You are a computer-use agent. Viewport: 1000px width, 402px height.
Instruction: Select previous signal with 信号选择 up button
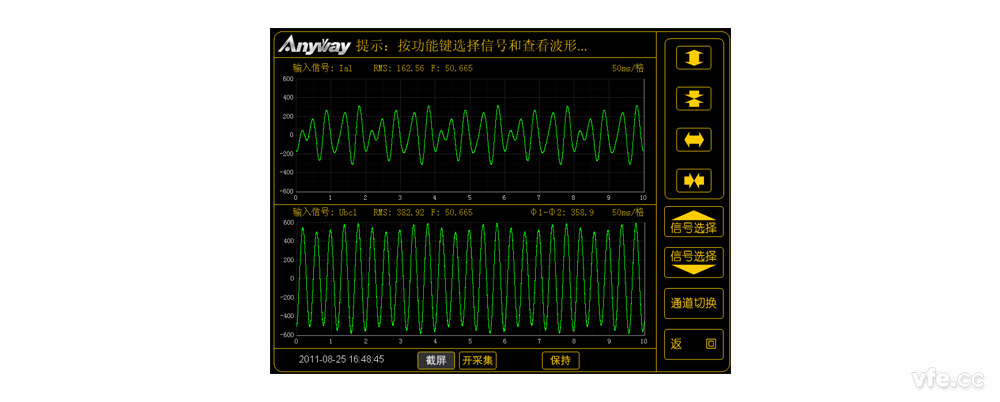coord(692,222)
